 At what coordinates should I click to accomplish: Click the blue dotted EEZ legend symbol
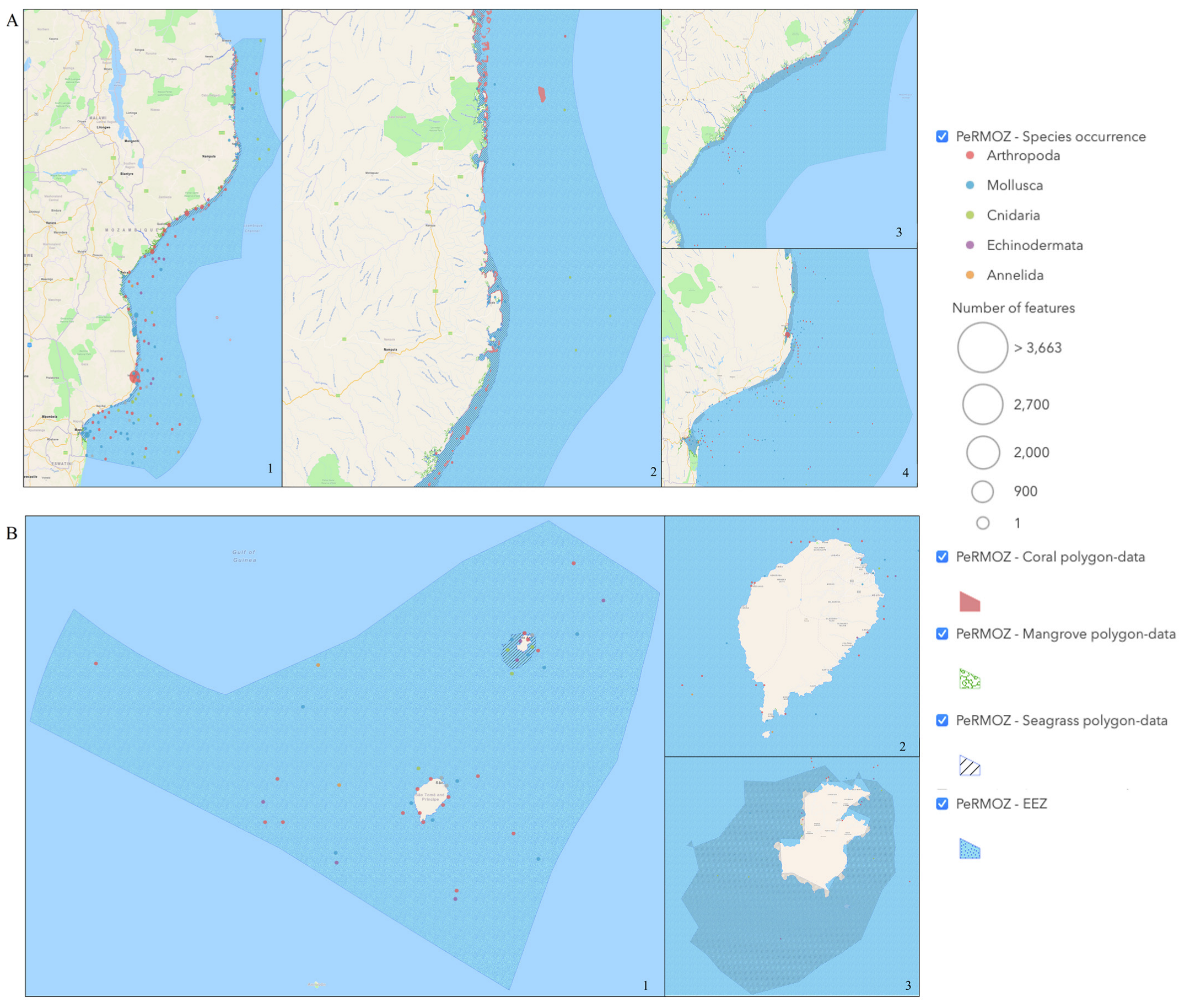(970, 849)
